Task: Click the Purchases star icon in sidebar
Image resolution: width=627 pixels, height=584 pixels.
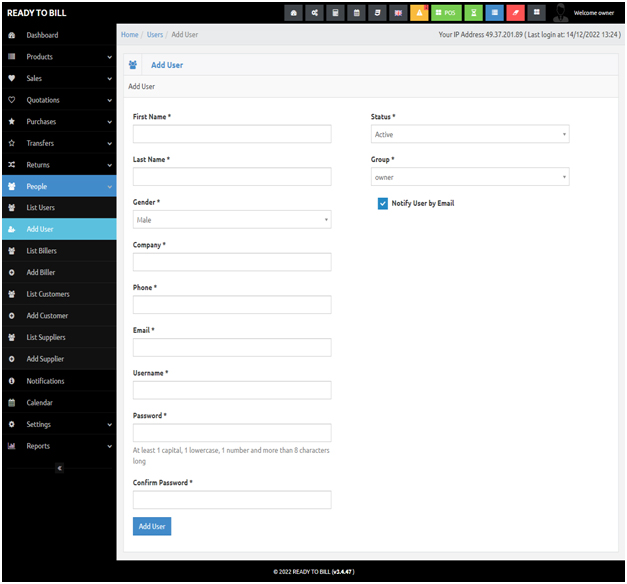Action: (12, 121)
